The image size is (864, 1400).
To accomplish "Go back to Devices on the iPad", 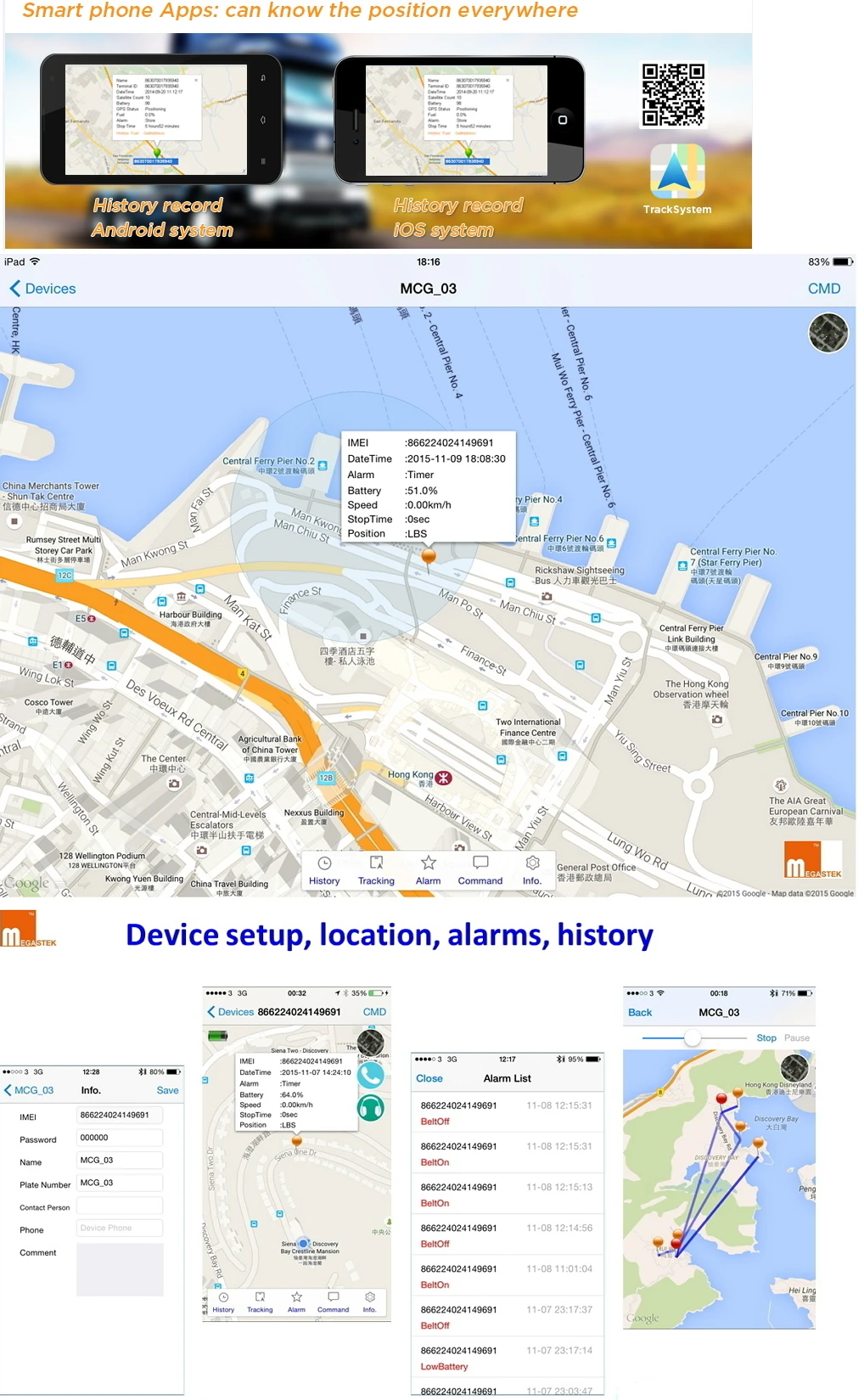I will coord(43,289).
